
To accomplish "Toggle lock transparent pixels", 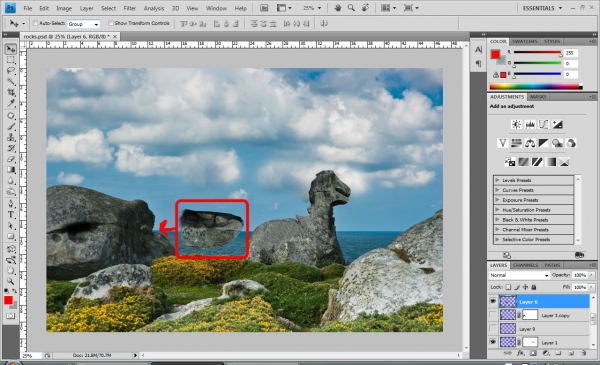I will click(x=508, y=287).
